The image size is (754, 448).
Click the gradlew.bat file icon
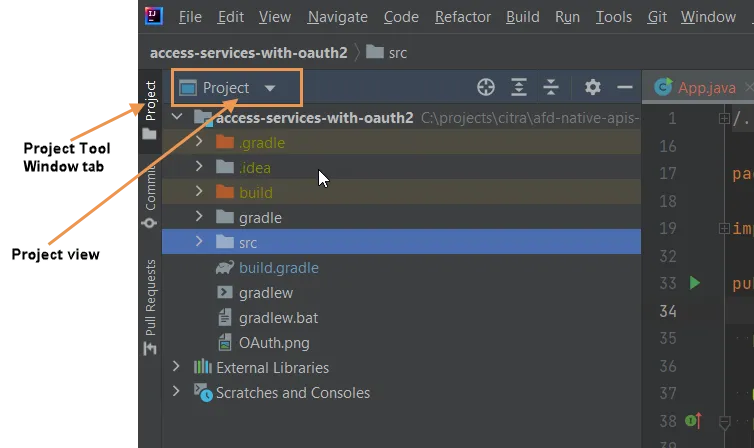tap(225, 317)
